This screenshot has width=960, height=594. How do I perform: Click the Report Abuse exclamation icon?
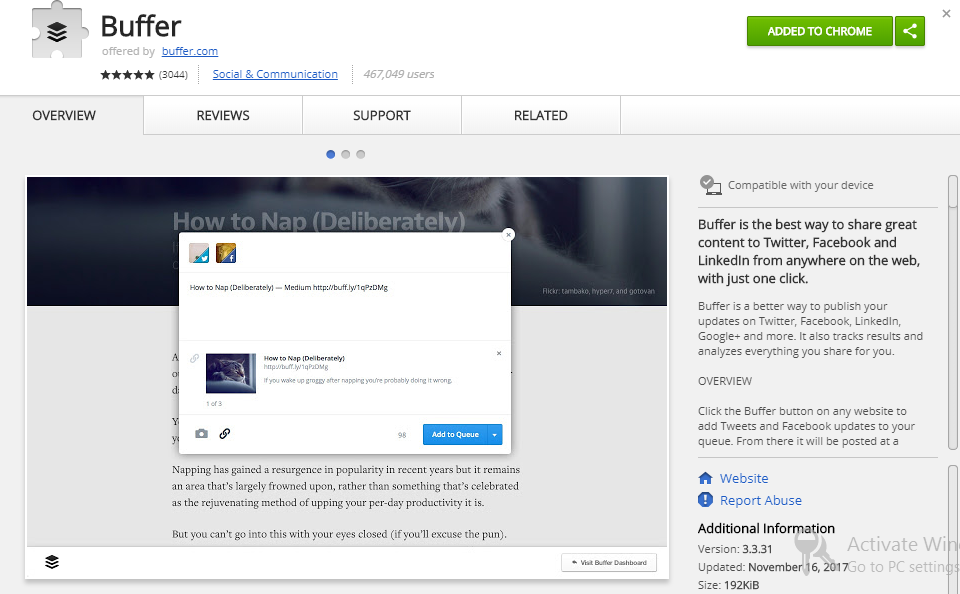coord(705,500)
